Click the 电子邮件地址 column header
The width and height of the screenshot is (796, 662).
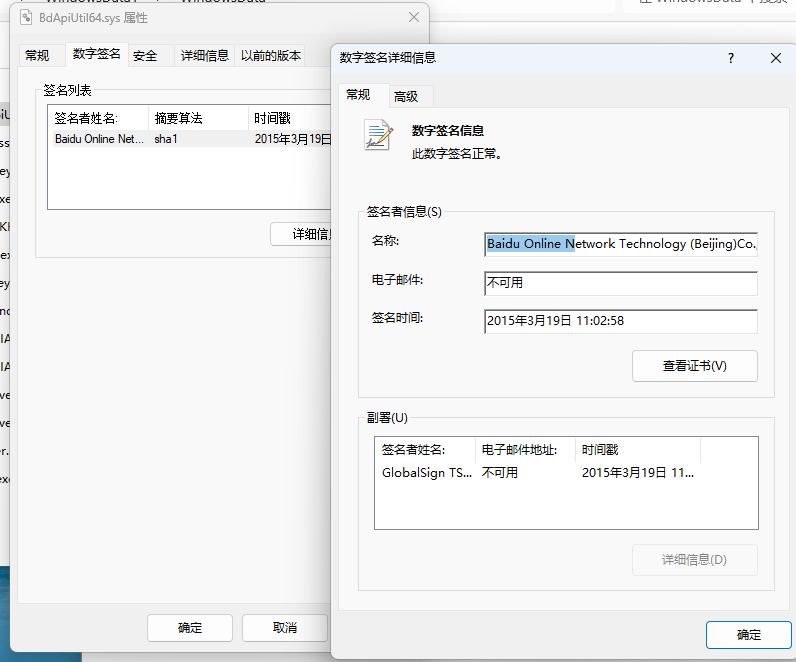point(525,450)
